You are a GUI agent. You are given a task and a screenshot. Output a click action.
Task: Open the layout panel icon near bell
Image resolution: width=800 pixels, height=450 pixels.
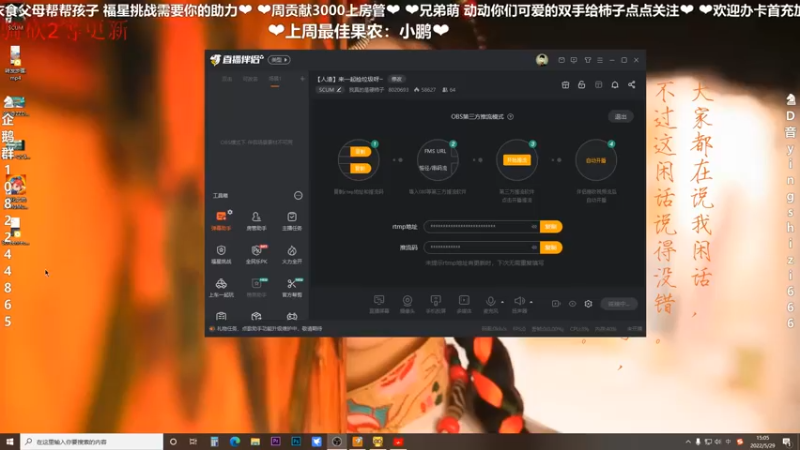pyautogui.click(x=598, y=85)
